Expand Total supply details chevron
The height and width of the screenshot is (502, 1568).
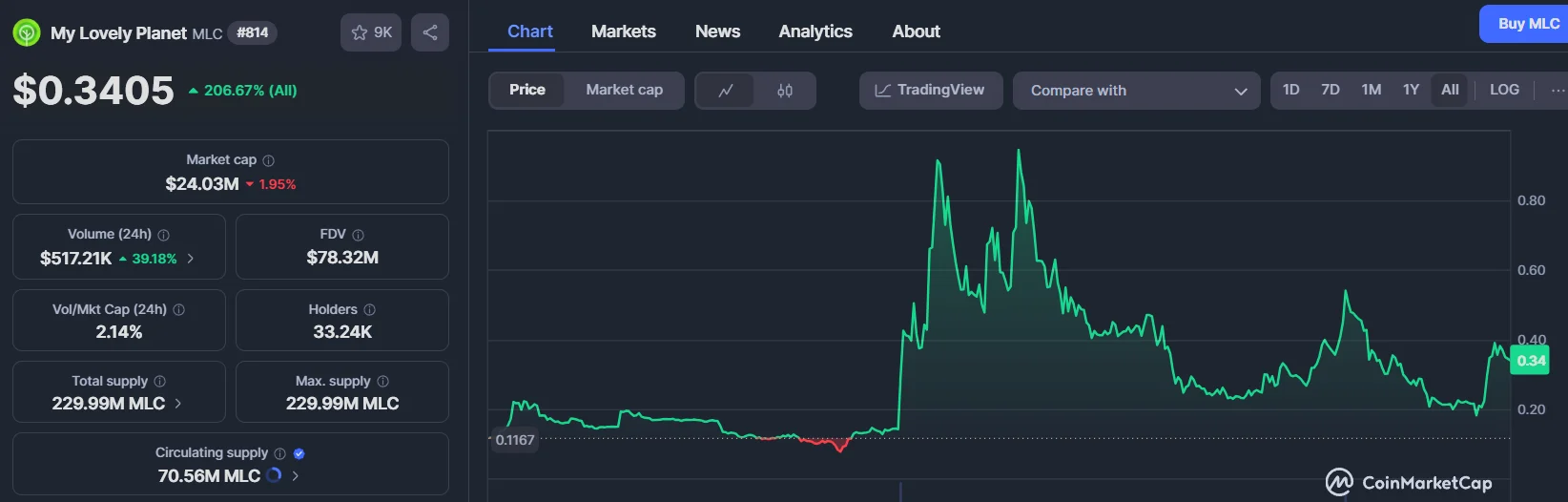click(x=177, y=404)
